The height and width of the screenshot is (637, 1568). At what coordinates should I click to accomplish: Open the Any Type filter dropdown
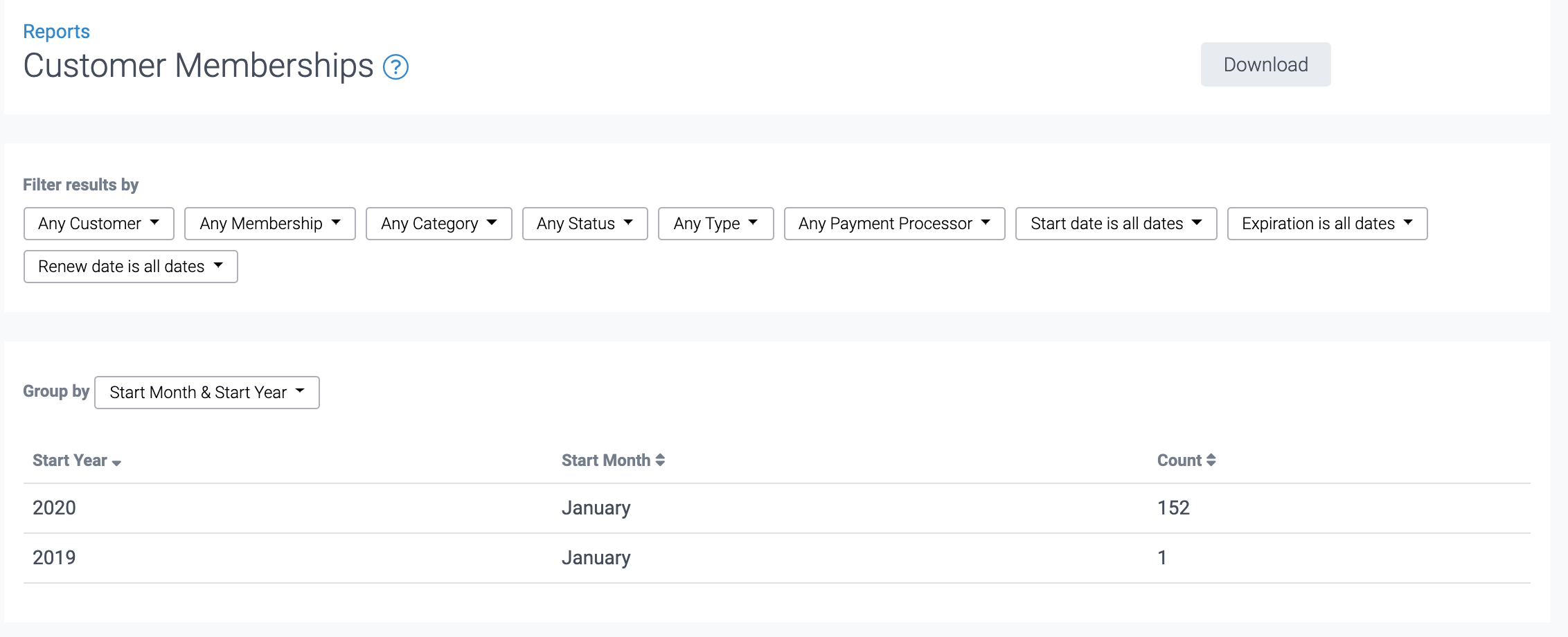click(715, 224)
